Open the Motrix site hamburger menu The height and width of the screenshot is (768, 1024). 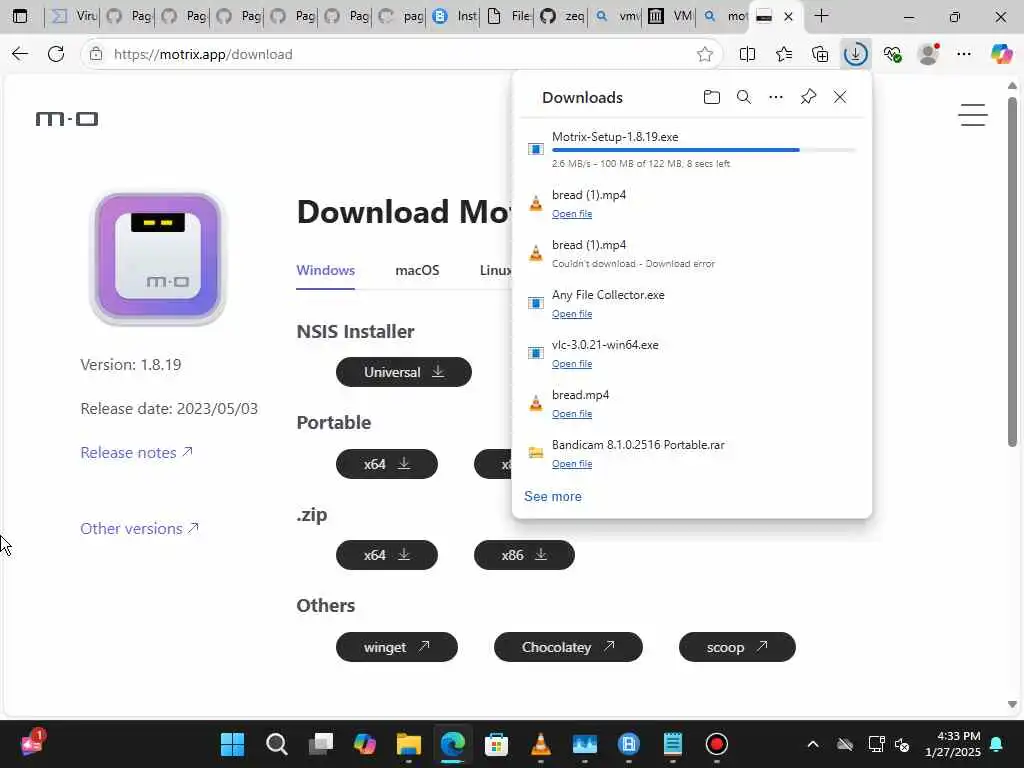point(972,115)
